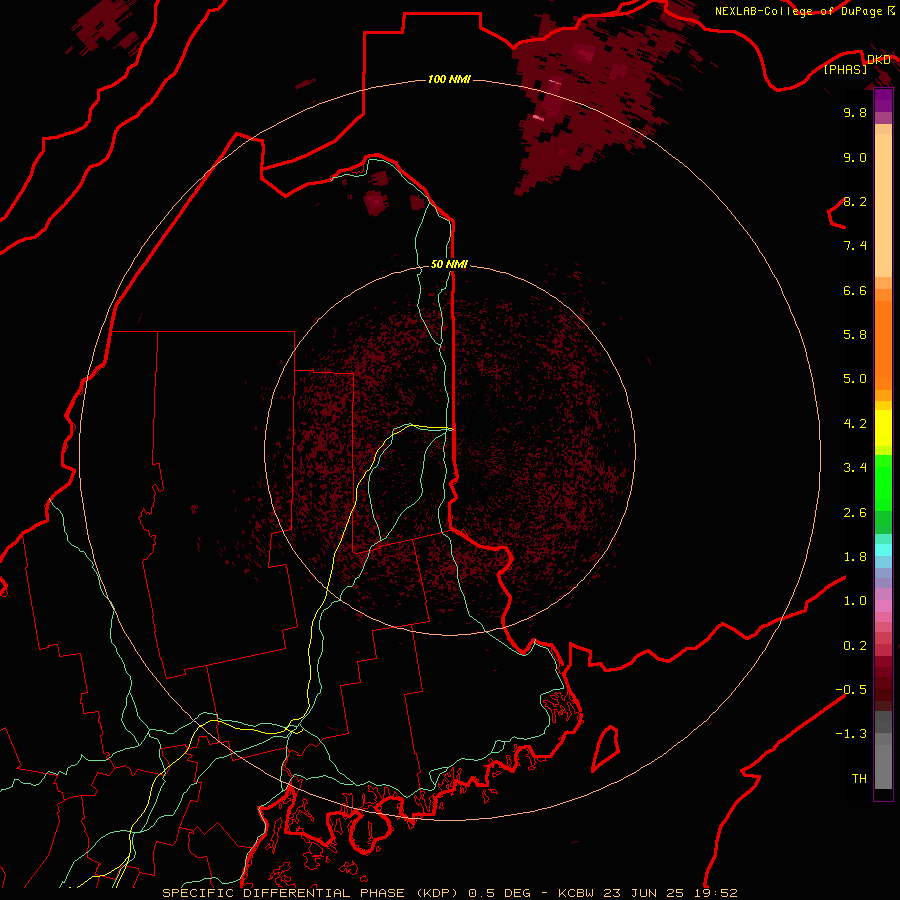Select the 6.6 scale value
The width and height of the screenshot is (900, 900).
tap(855, 290)
